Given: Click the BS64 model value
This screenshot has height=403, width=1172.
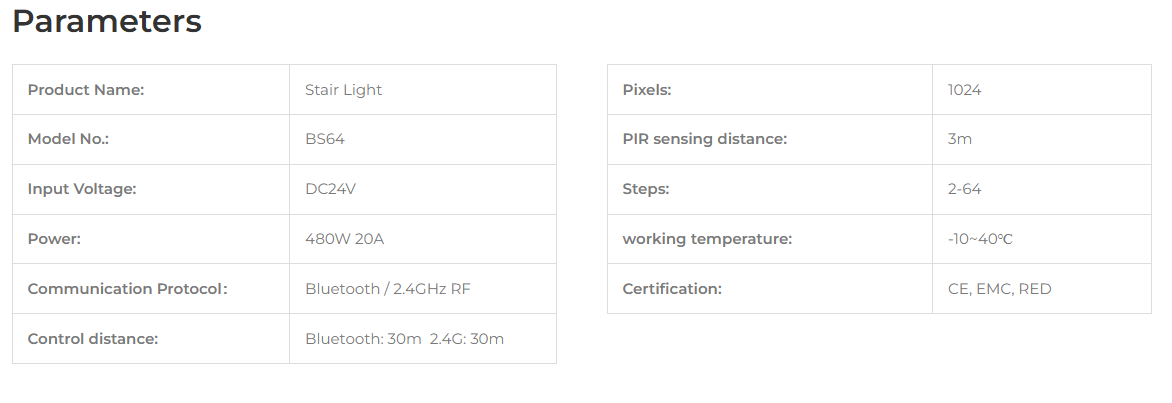Looking at the screenshot, I should tap(324, 139).
